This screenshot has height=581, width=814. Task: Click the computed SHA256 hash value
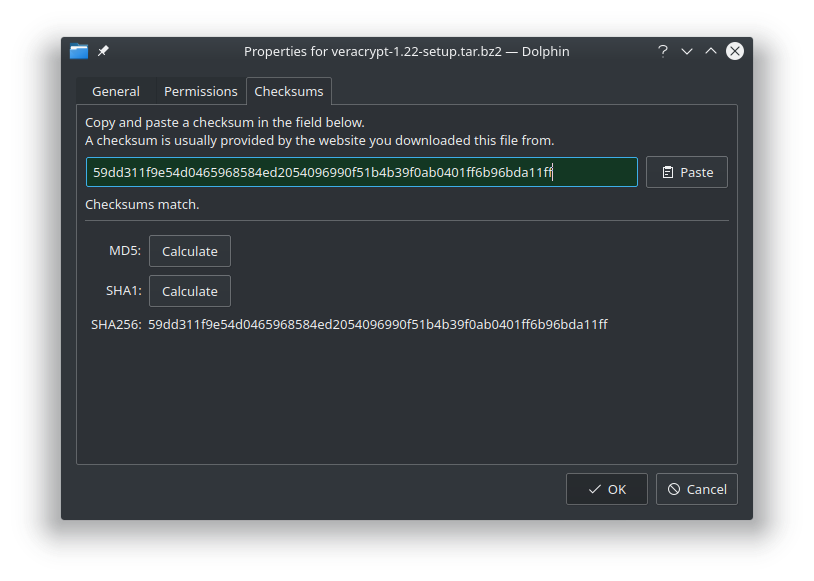[x=378, y=324]
